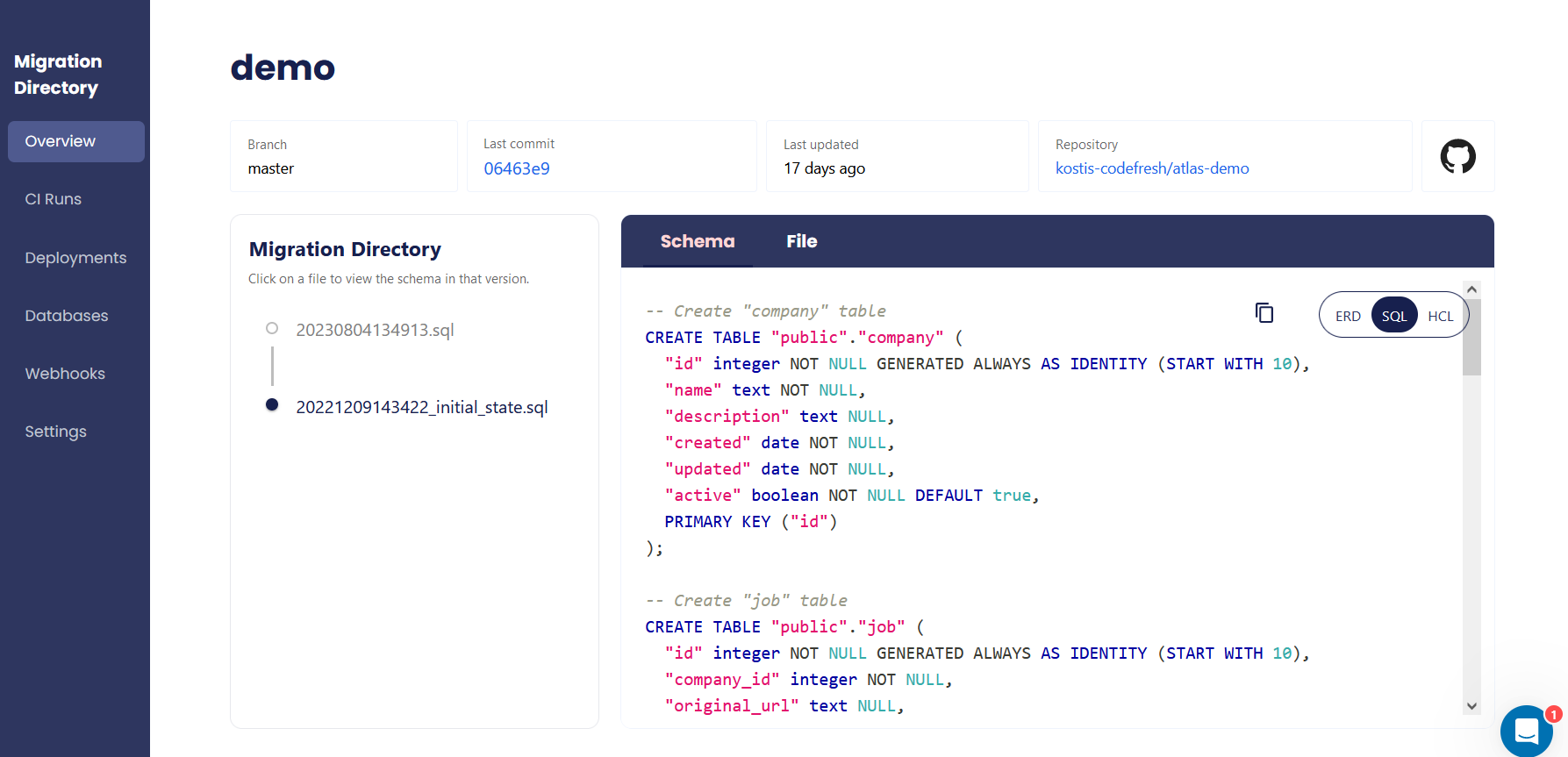Open Settings page
1568x757 pixels.
(x=55, y=432)
